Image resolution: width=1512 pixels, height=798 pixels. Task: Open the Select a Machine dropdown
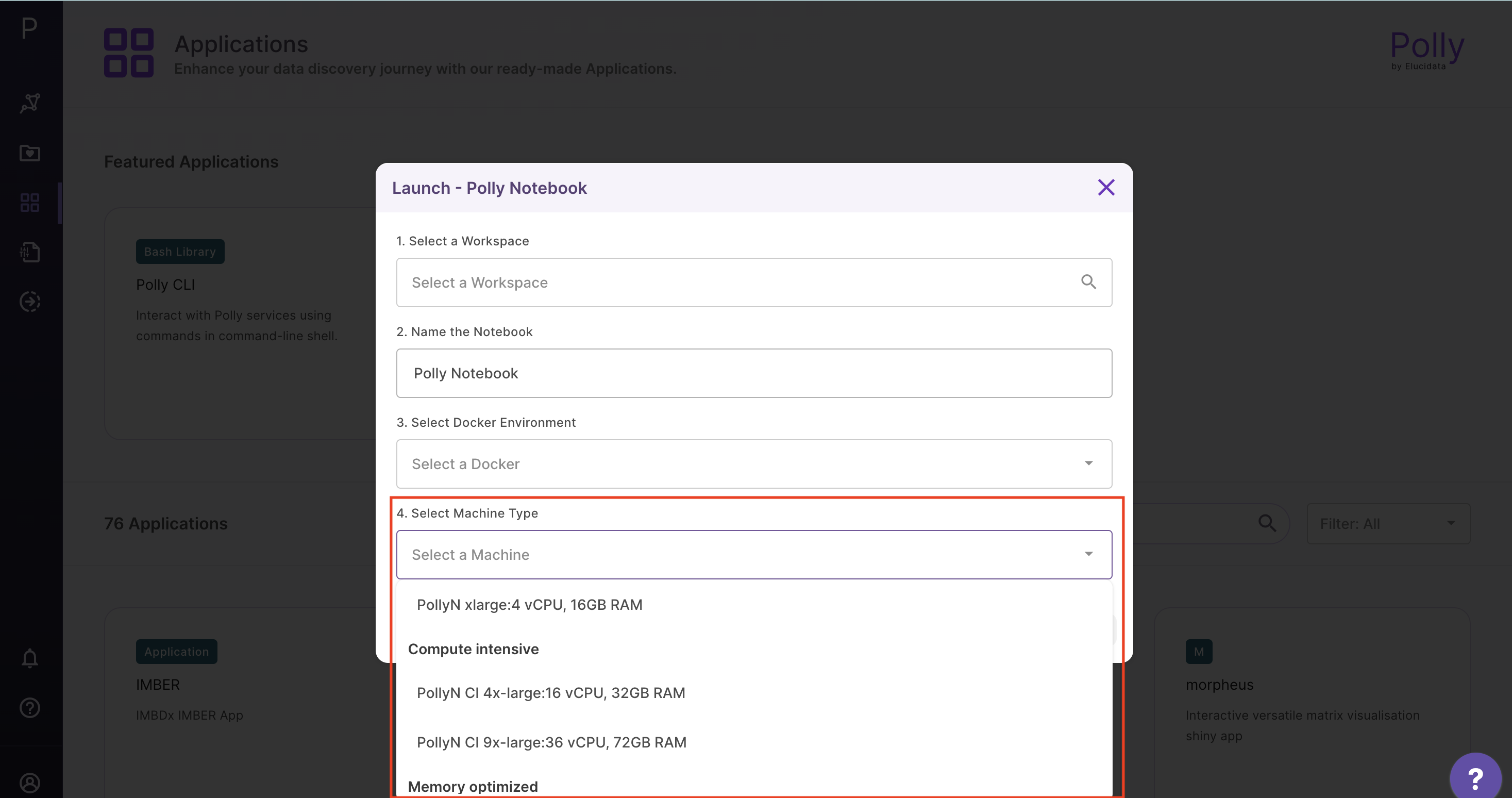(753, 555)
